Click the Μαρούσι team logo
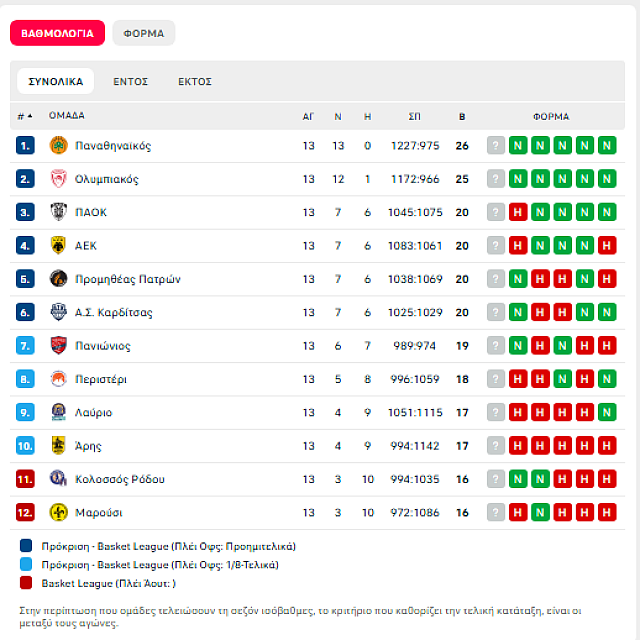This screenshot has height=640, width=640. (x=58, y=513)
